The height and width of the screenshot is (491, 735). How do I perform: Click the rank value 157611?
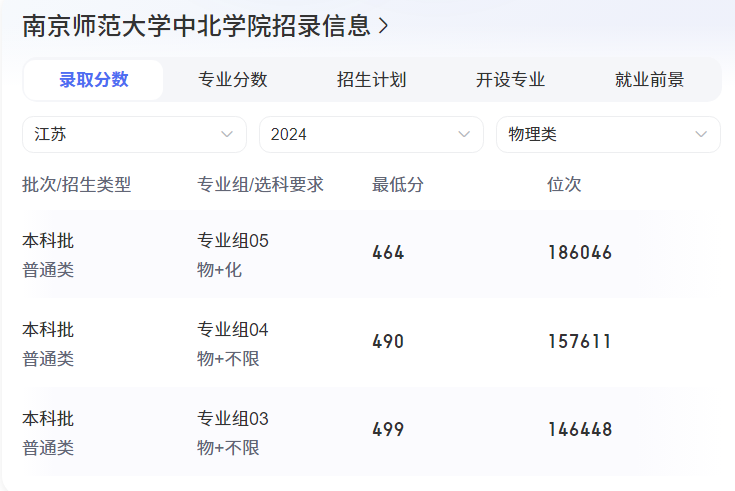579,341
